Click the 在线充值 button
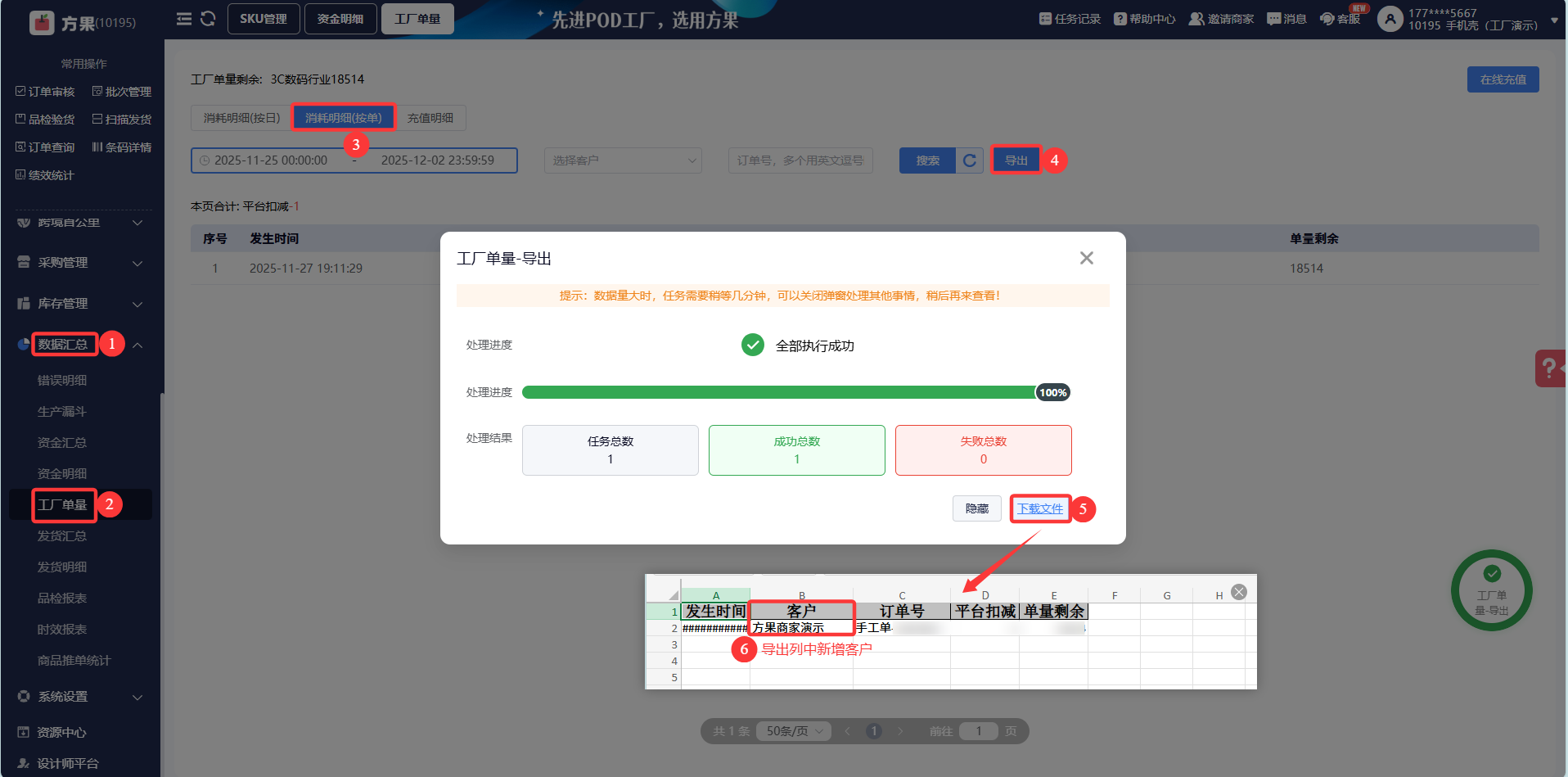The height and width of the screenshot is (777, 1568). coord(1503,79)
